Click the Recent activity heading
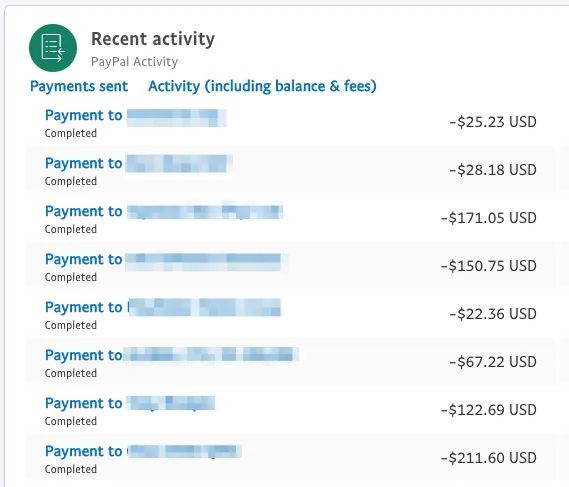The width and height of the screenshot is (569, 487). [153, 38]
